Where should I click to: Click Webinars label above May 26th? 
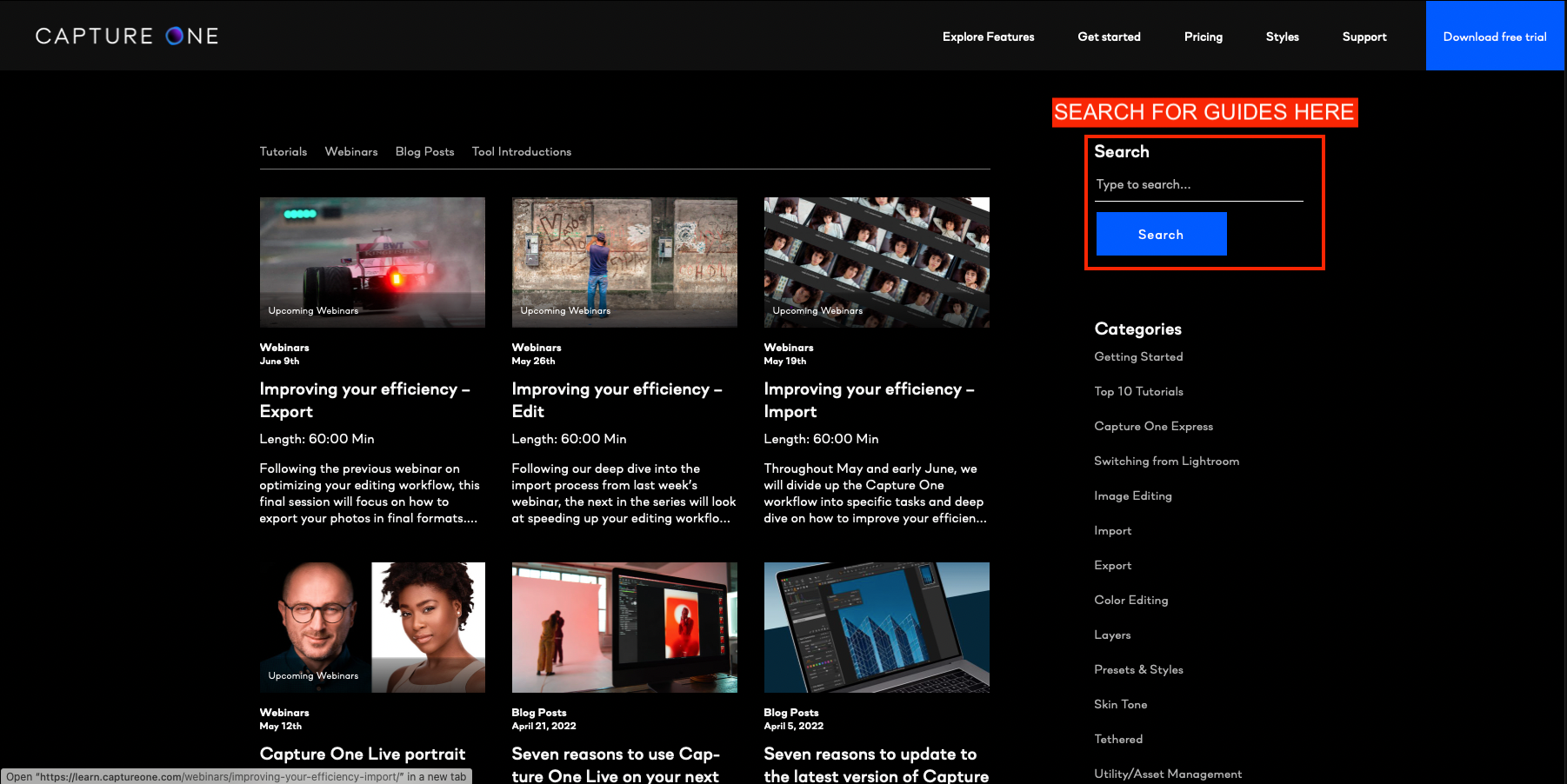[x=537, y=348]
